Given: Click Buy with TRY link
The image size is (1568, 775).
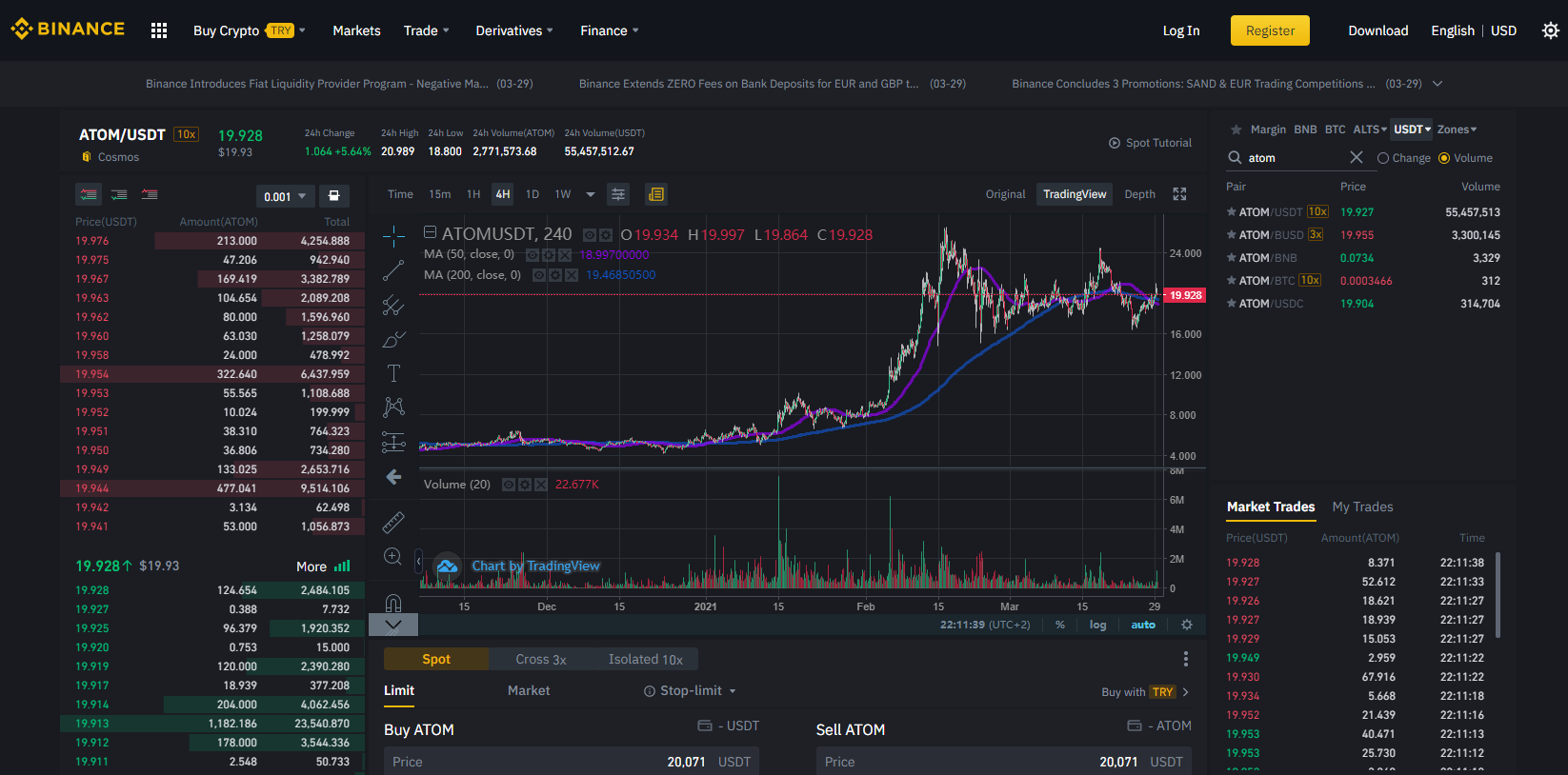Looking at the screenshot, I should (x=1145, y=692).
